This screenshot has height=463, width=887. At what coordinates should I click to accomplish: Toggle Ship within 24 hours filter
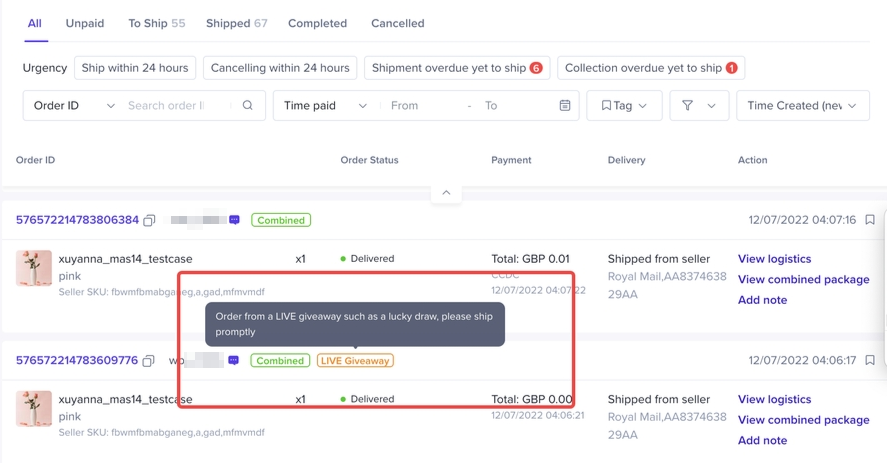(x=135, y=68)
